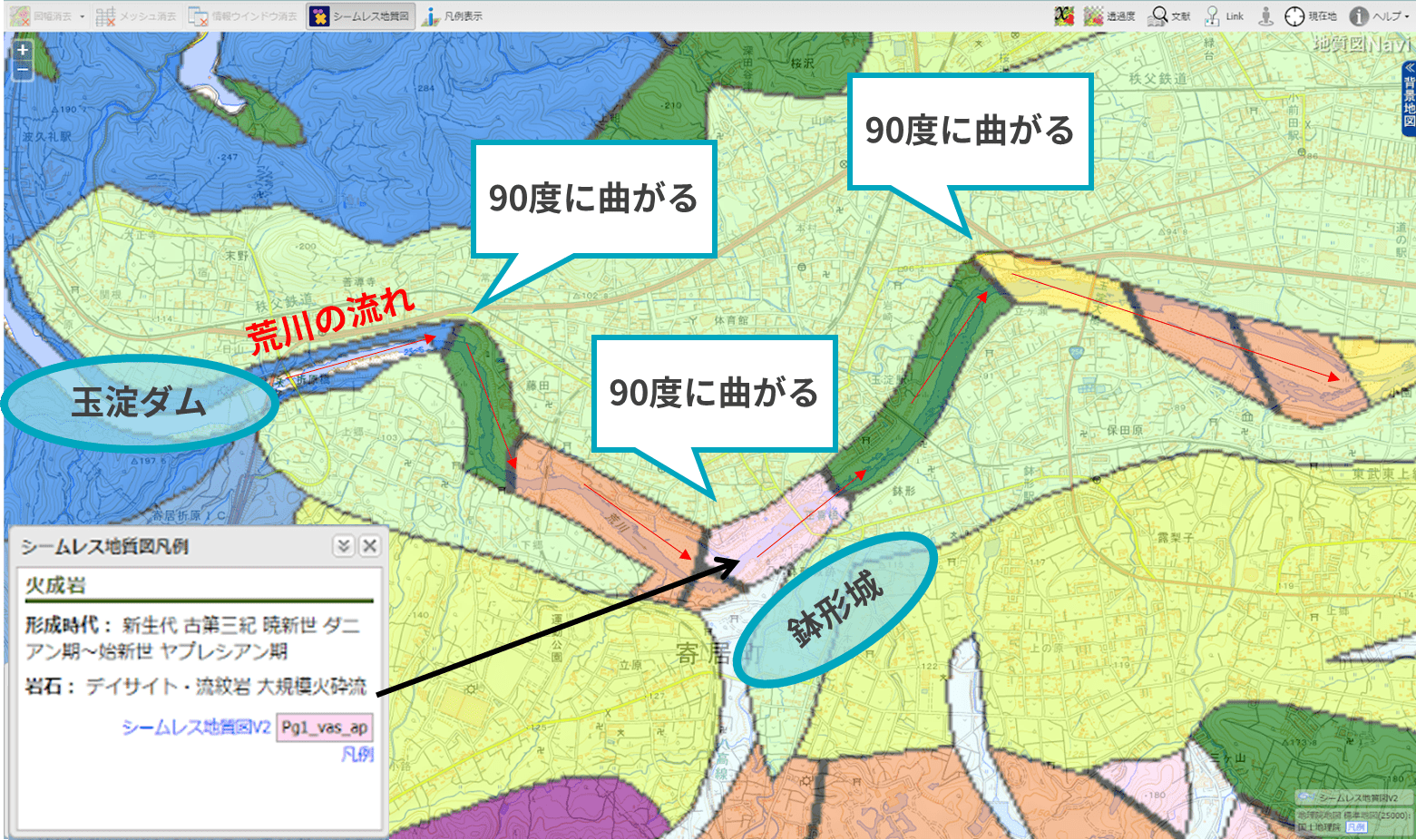Open the 透過度 transparency control

click(x=1110, y=16)
